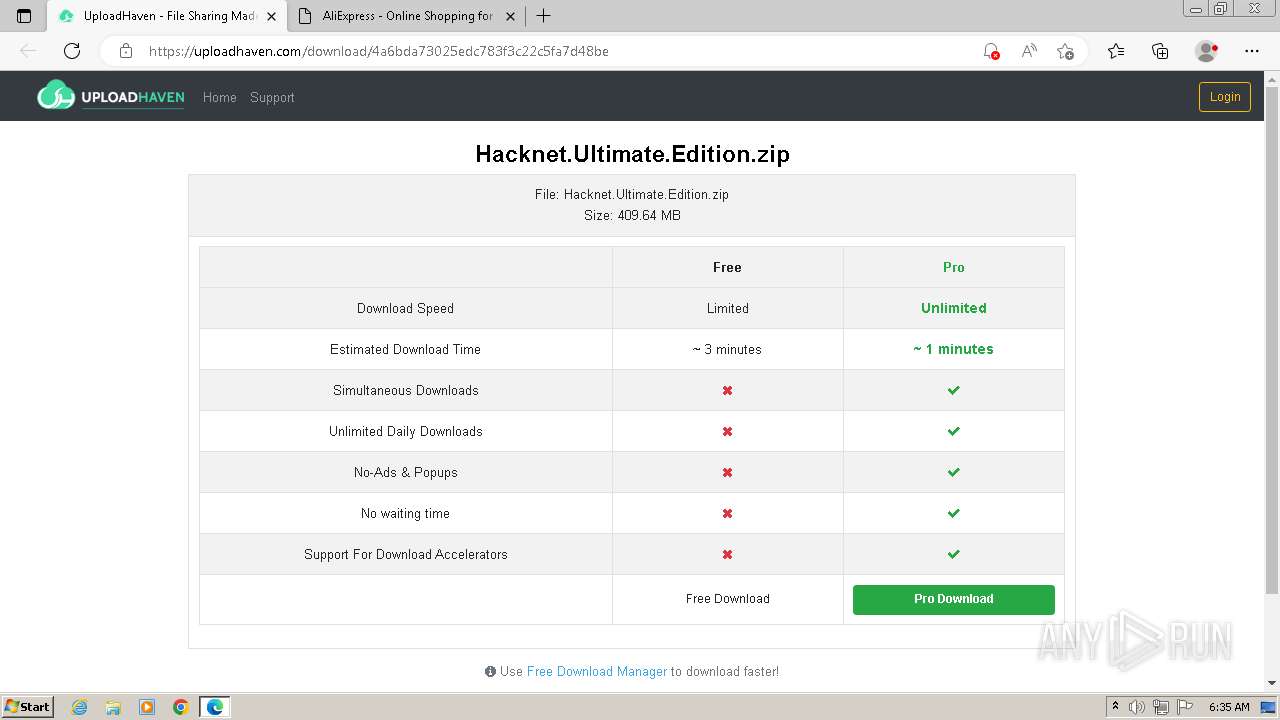Screen dimensions: 1280x720
Task: Start the Free Download
Action: [727, 599]
